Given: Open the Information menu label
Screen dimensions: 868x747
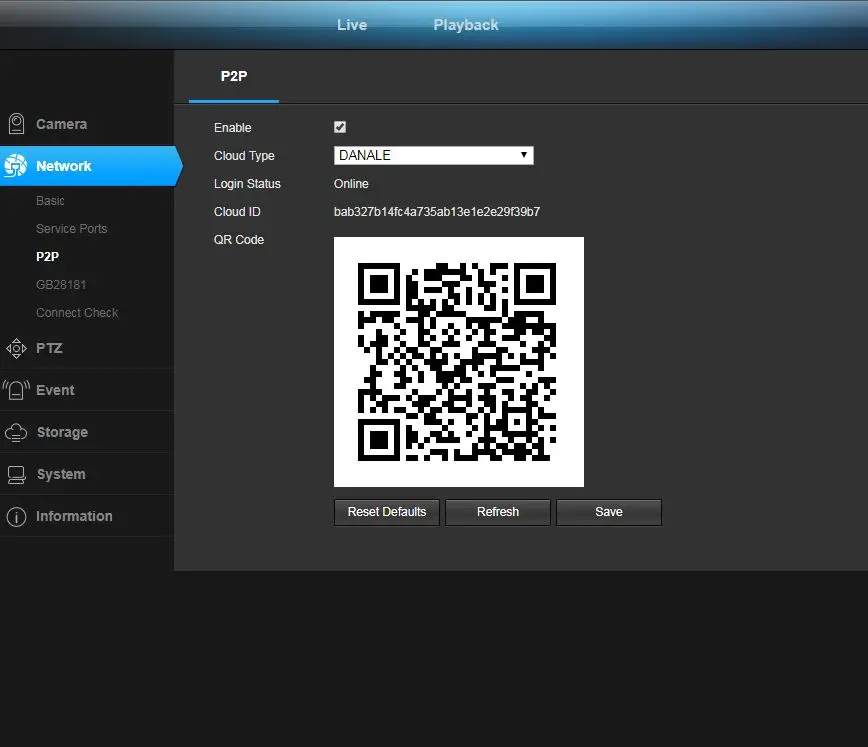Looking at the screenshot, I should pyautogui.click(x=74, y=517).
